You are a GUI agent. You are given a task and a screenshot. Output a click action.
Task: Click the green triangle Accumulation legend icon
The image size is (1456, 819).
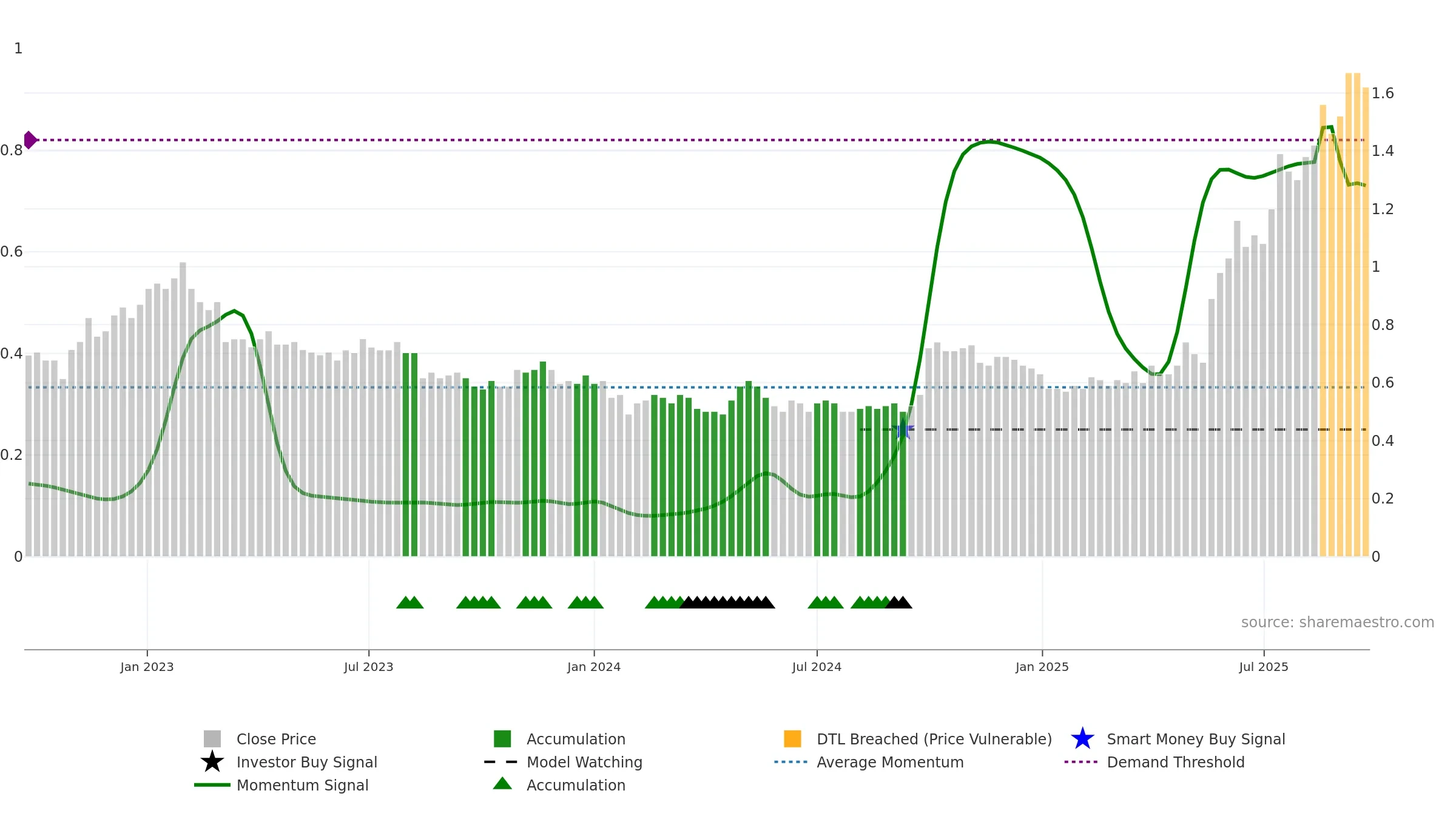pos(502,784)
